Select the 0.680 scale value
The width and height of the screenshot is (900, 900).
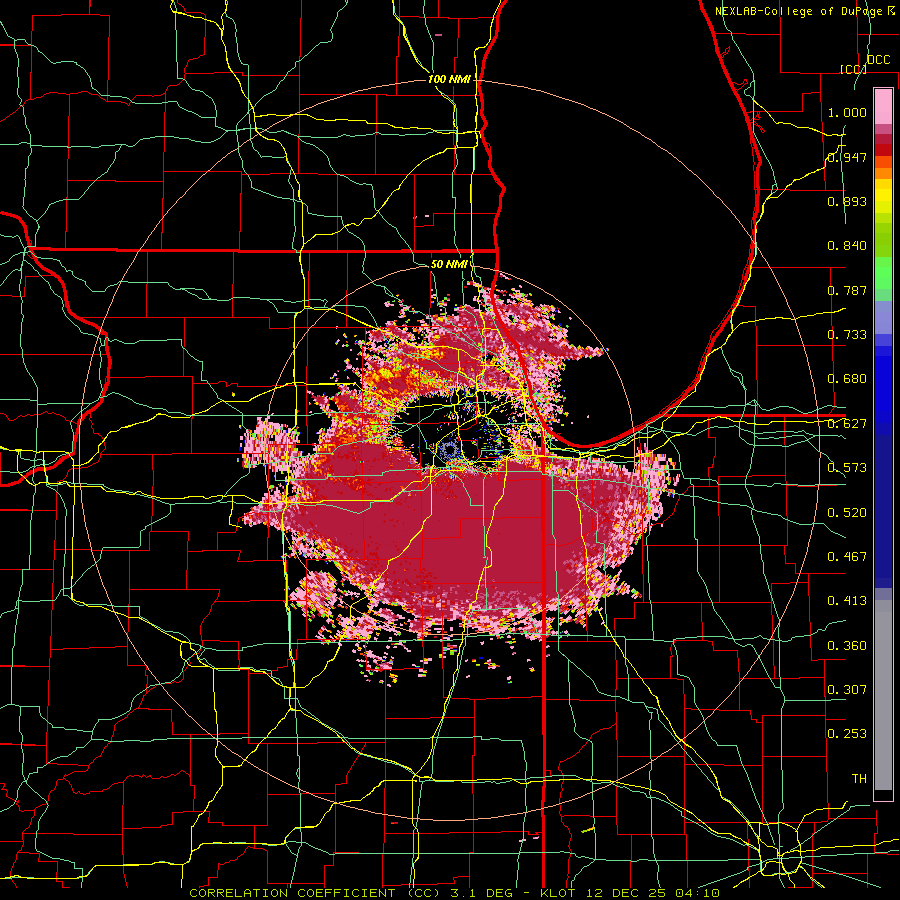click(847, 379)
